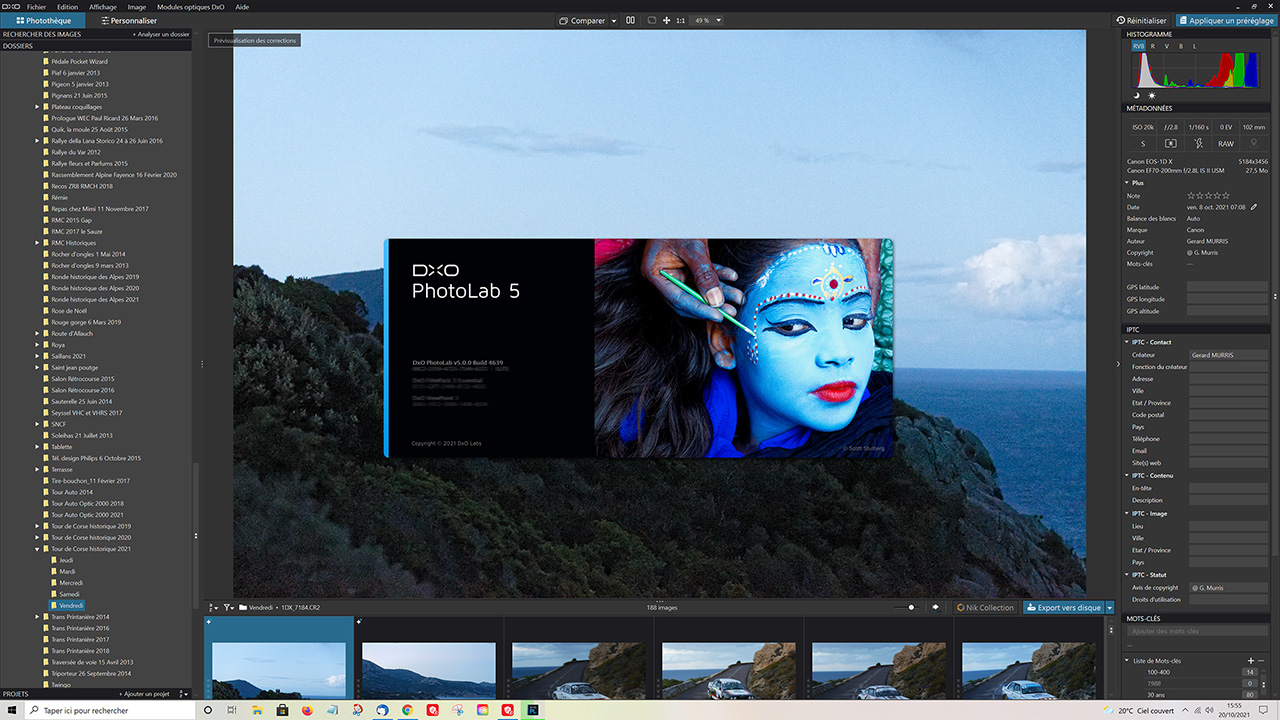
Task: Click the flash-off icon in metadata
Action: tap(1198, 144)
